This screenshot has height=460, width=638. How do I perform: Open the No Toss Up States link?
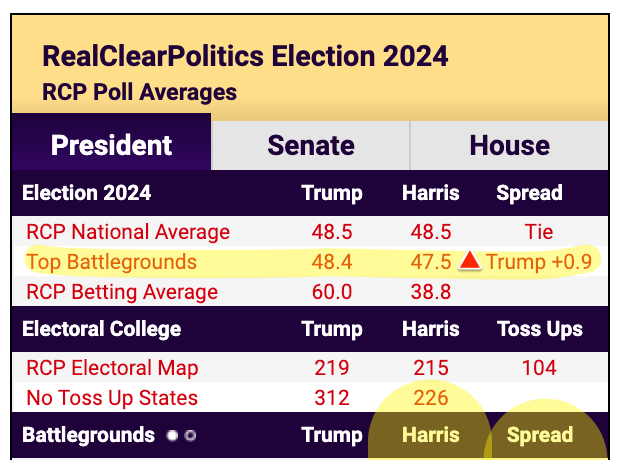pos(112,398)
